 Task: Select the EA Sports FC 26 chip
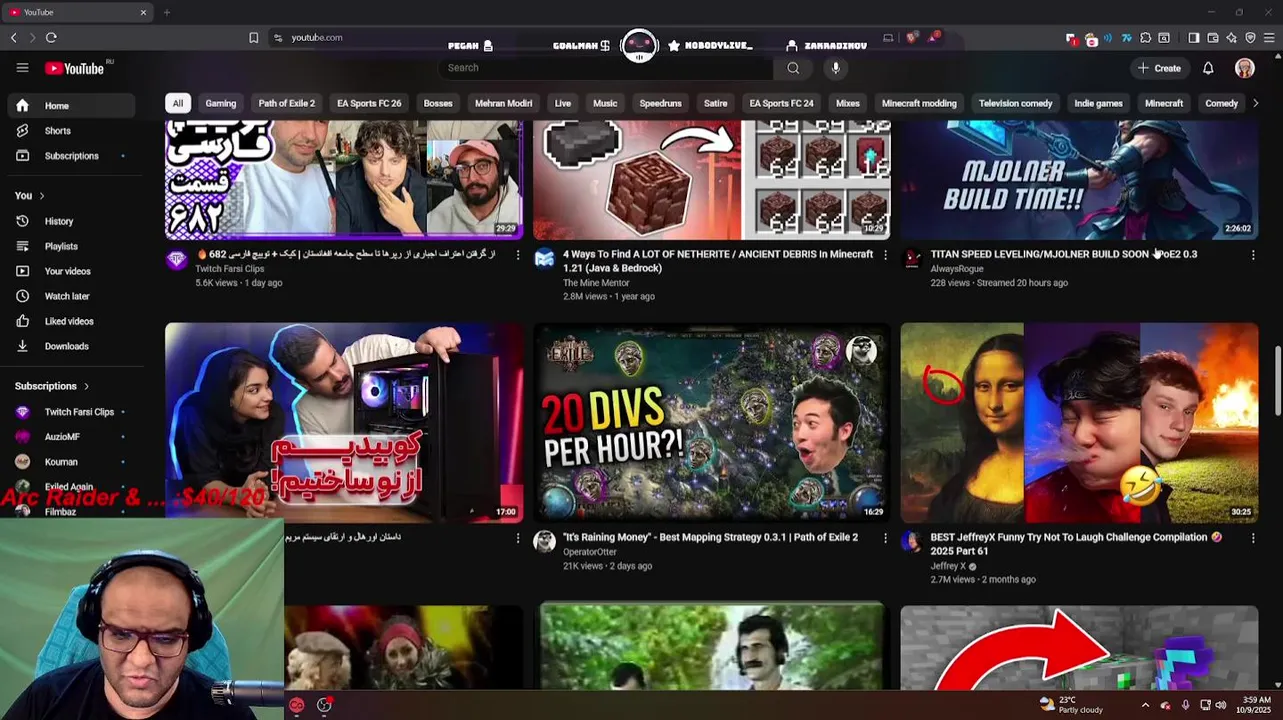click(x=369, y=103)
